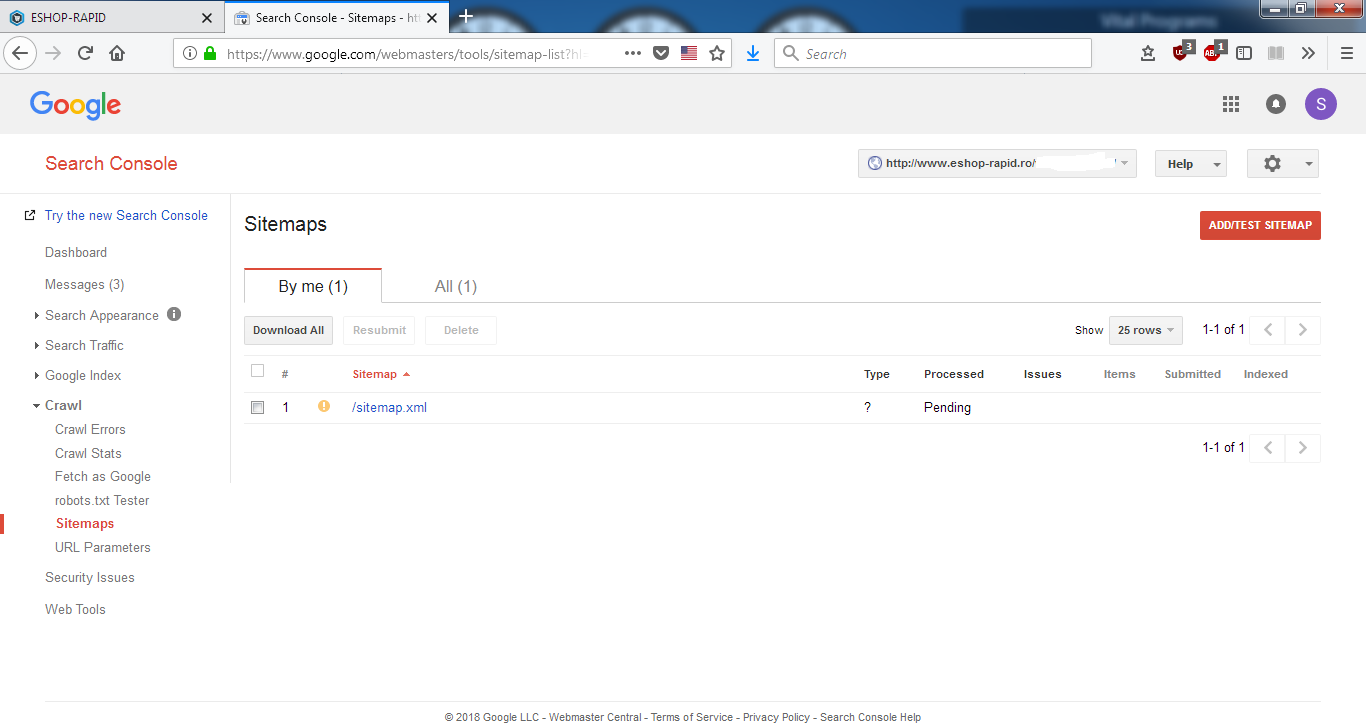Viewport: 1366px width, 728px height.
Task: Open the /sitemap.xml link
Action: 390,407
